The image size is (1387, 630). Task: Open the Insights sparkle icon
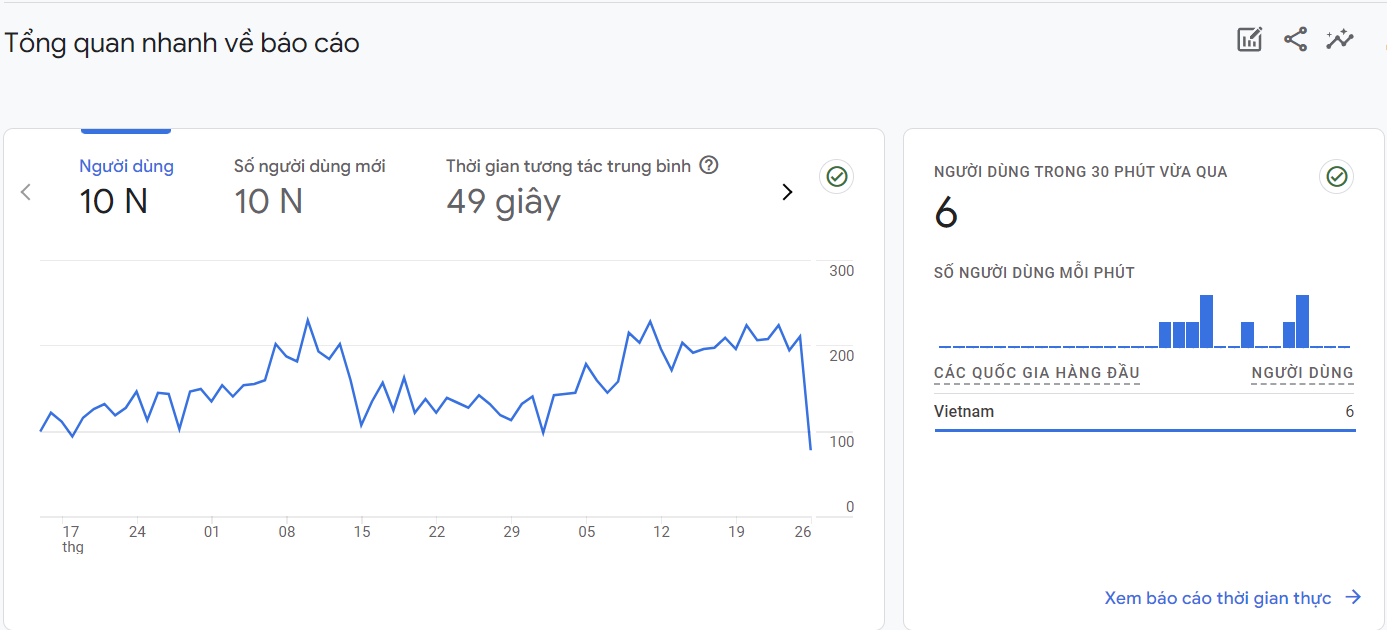pyautogui.click(x=1340, y=40)
